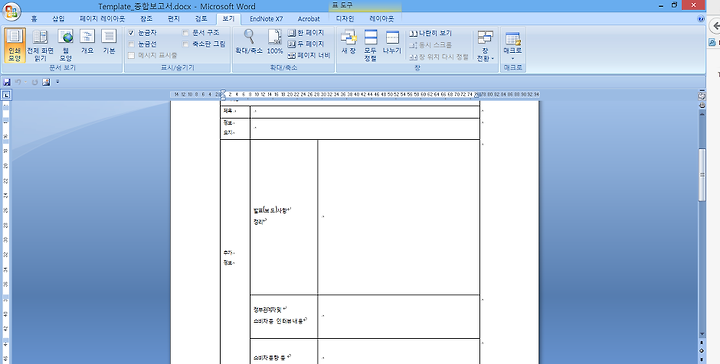Viewport: 720px width, 364px height.
Task: Switch to 인쇄 모양 print layout view
Action: 15,45
